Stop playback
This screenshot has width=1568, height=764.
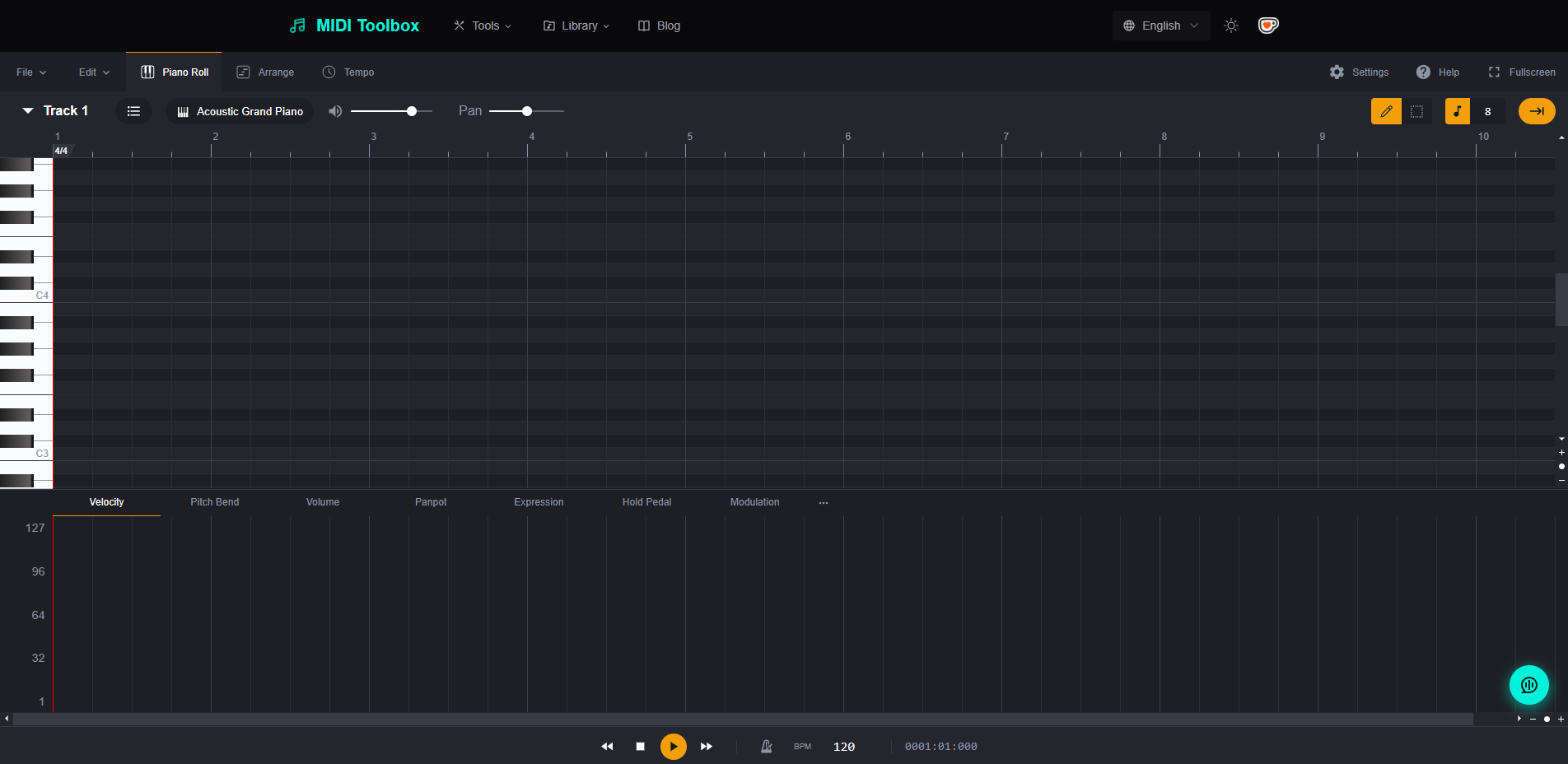point(640,747)
